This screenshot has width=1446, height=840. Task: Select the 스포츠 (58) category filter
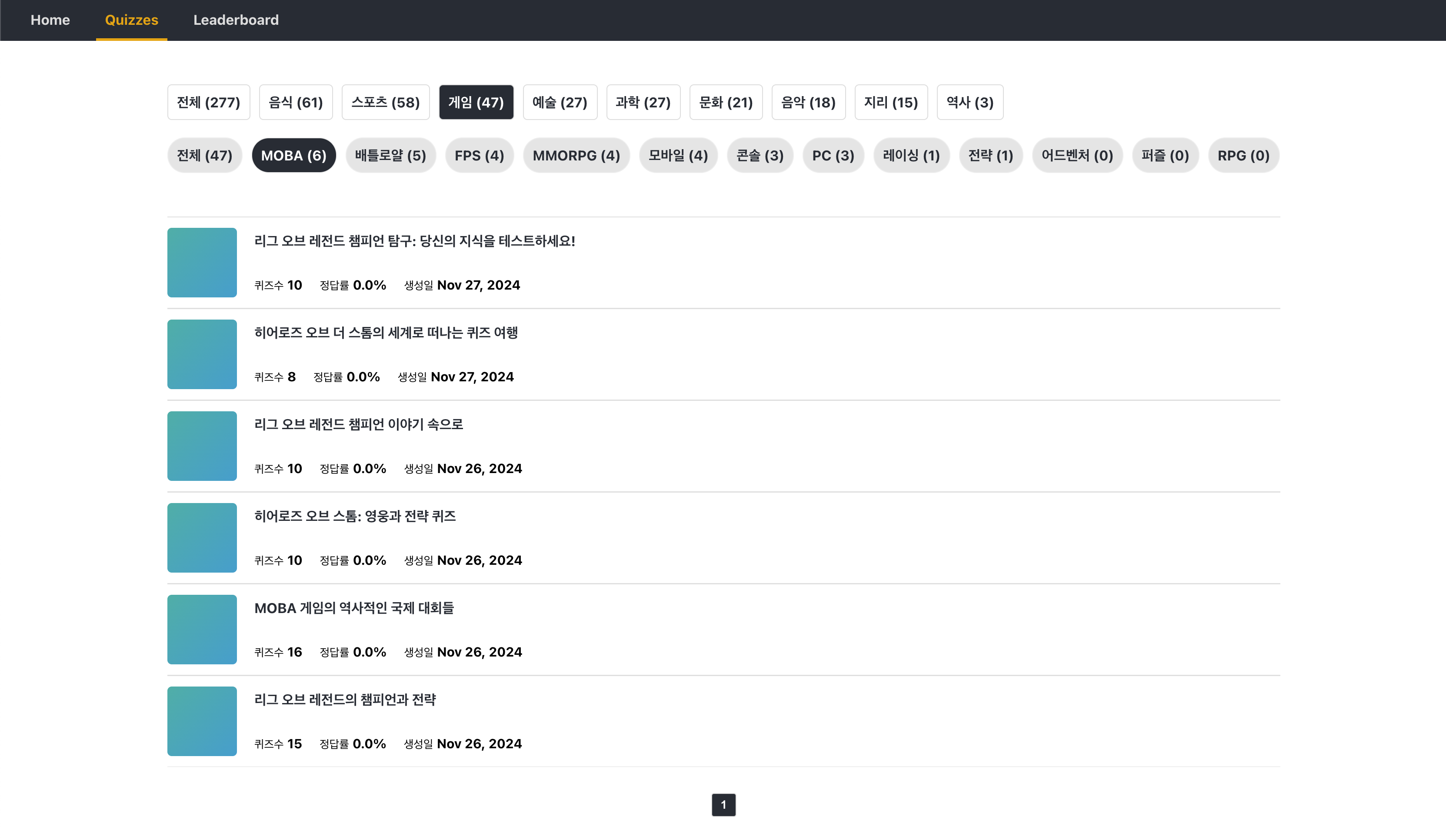coord(385,102)
